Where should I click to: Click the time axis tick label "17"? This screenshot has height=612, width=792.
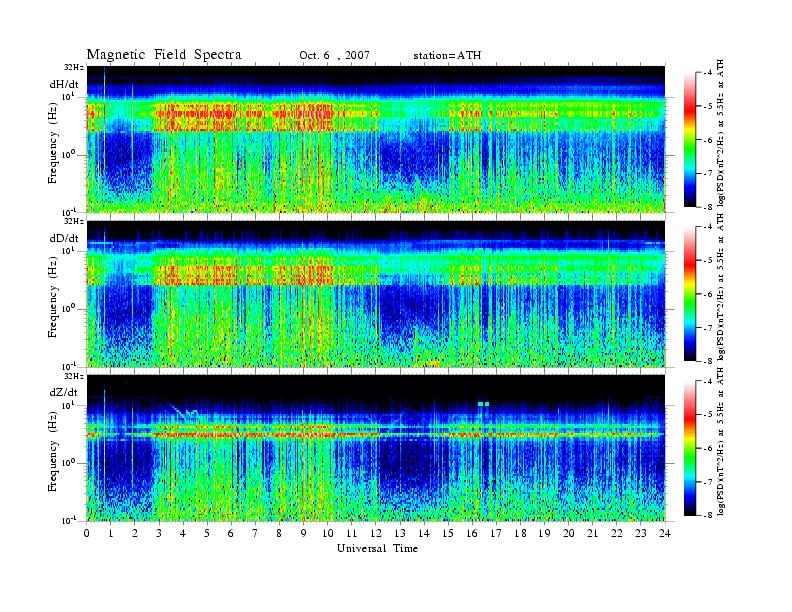click(x=496, y=533)
